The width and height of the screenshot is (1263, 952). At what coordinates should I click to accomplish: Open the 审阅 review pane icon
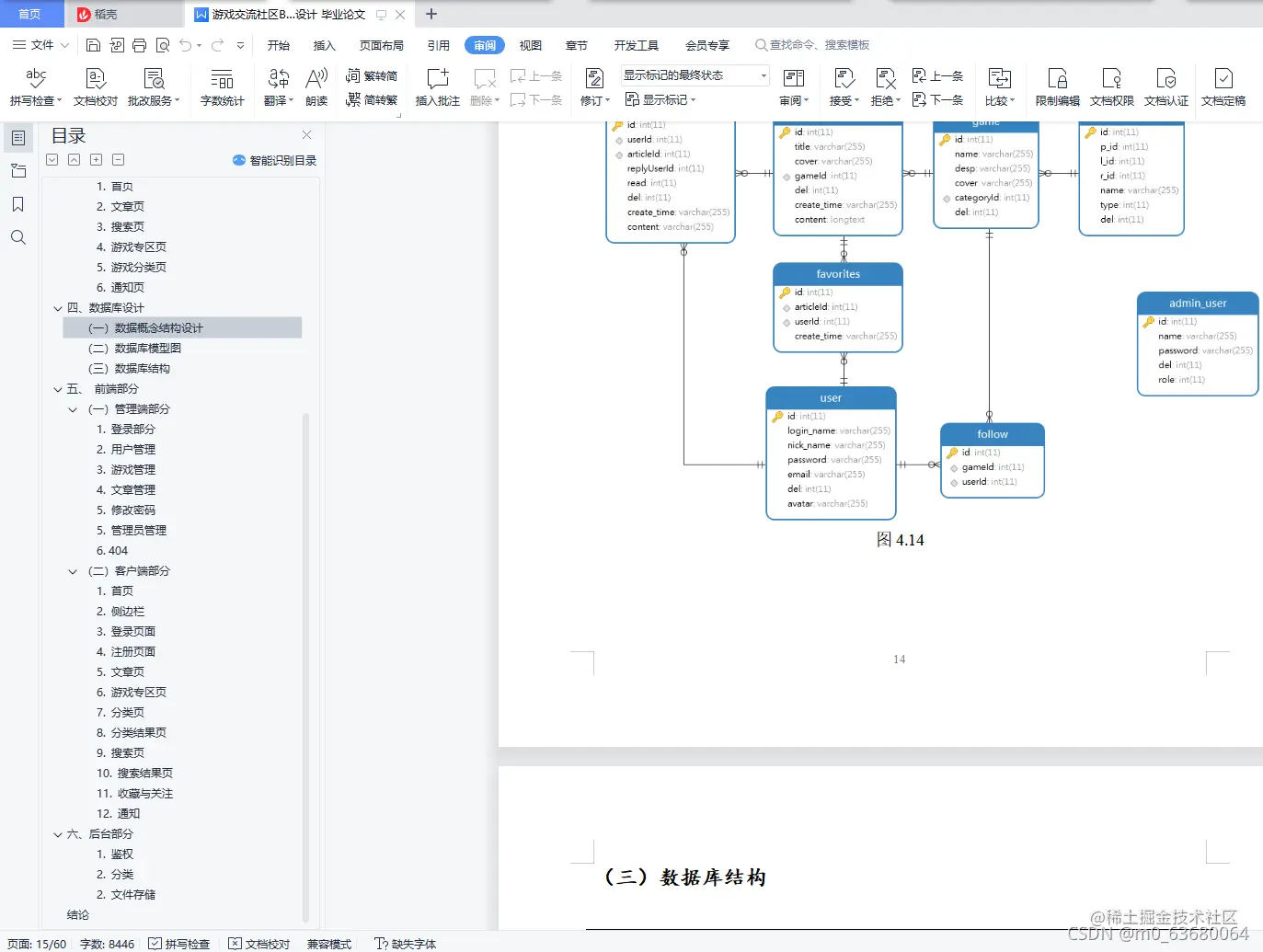click(x=793, y=79)
